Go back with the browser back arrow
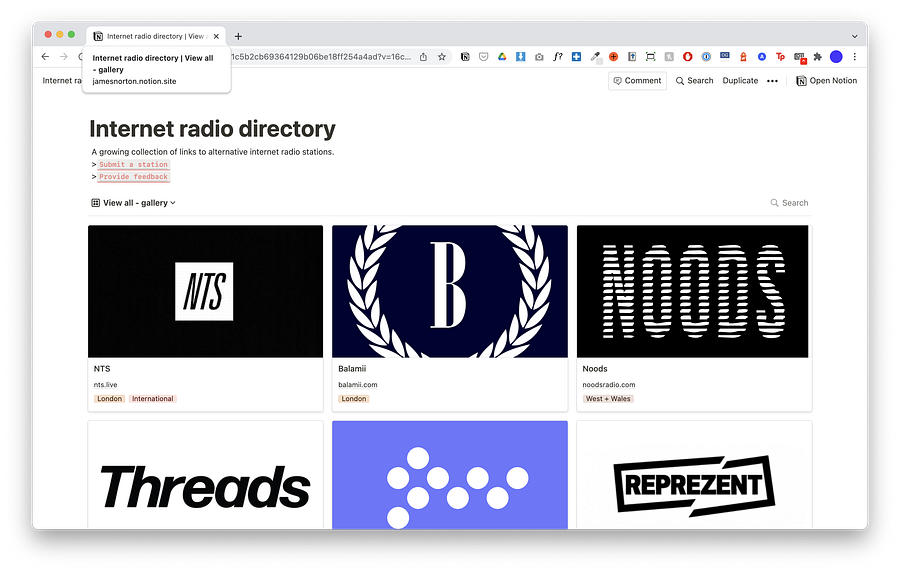 coord(45,56)
